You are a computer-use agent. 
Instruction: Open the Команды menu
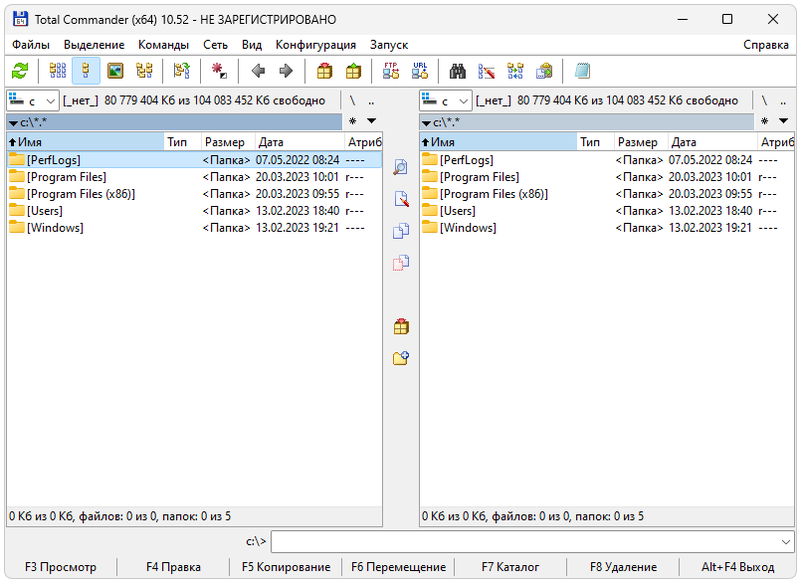pyautogui.click(x=163, y=45)
